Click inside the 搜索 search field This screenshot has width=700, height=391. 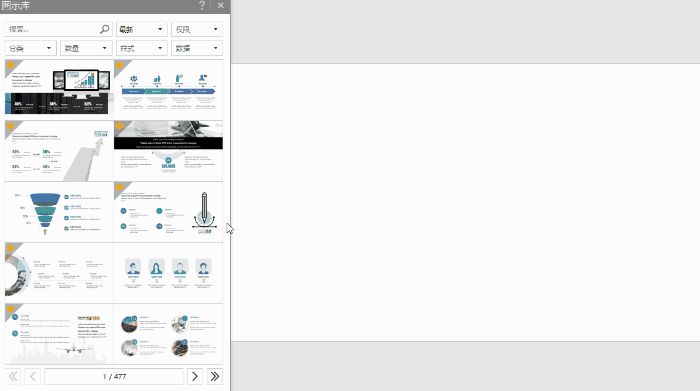pos(51,29)
